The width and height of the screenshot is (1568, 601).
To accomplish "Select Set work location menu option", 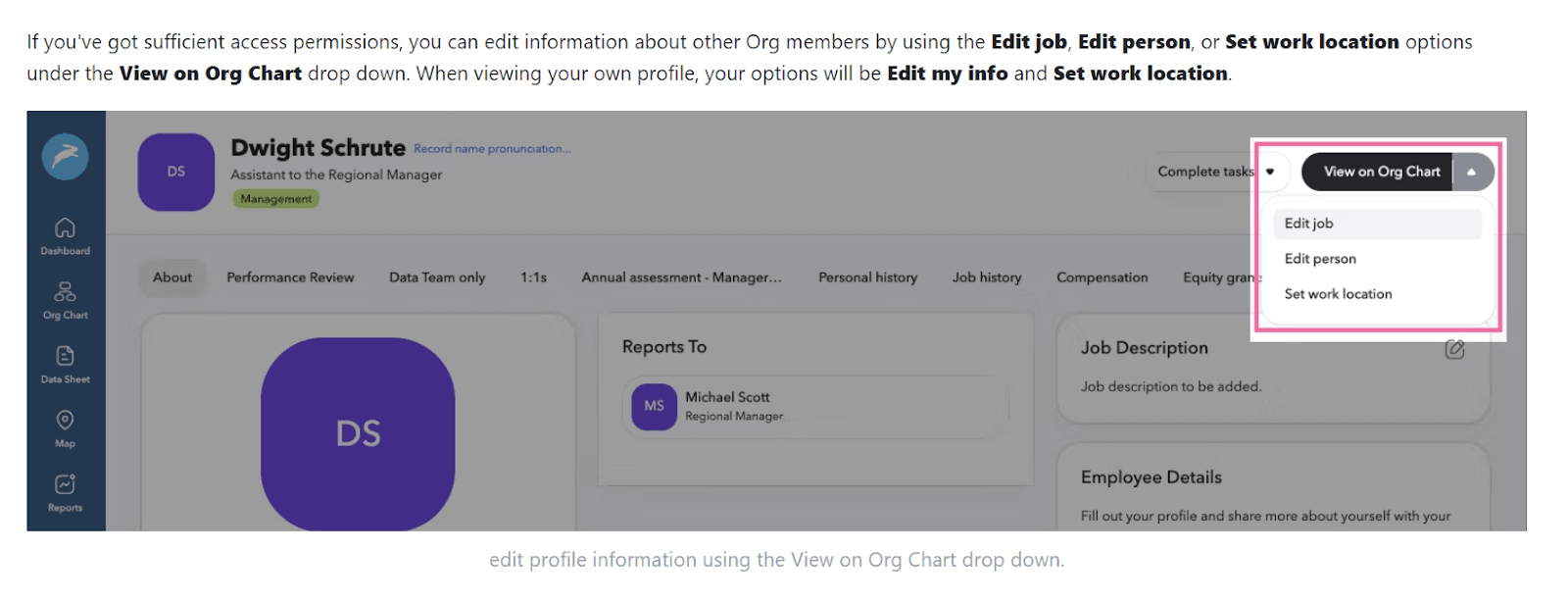I will [1338, 294].
